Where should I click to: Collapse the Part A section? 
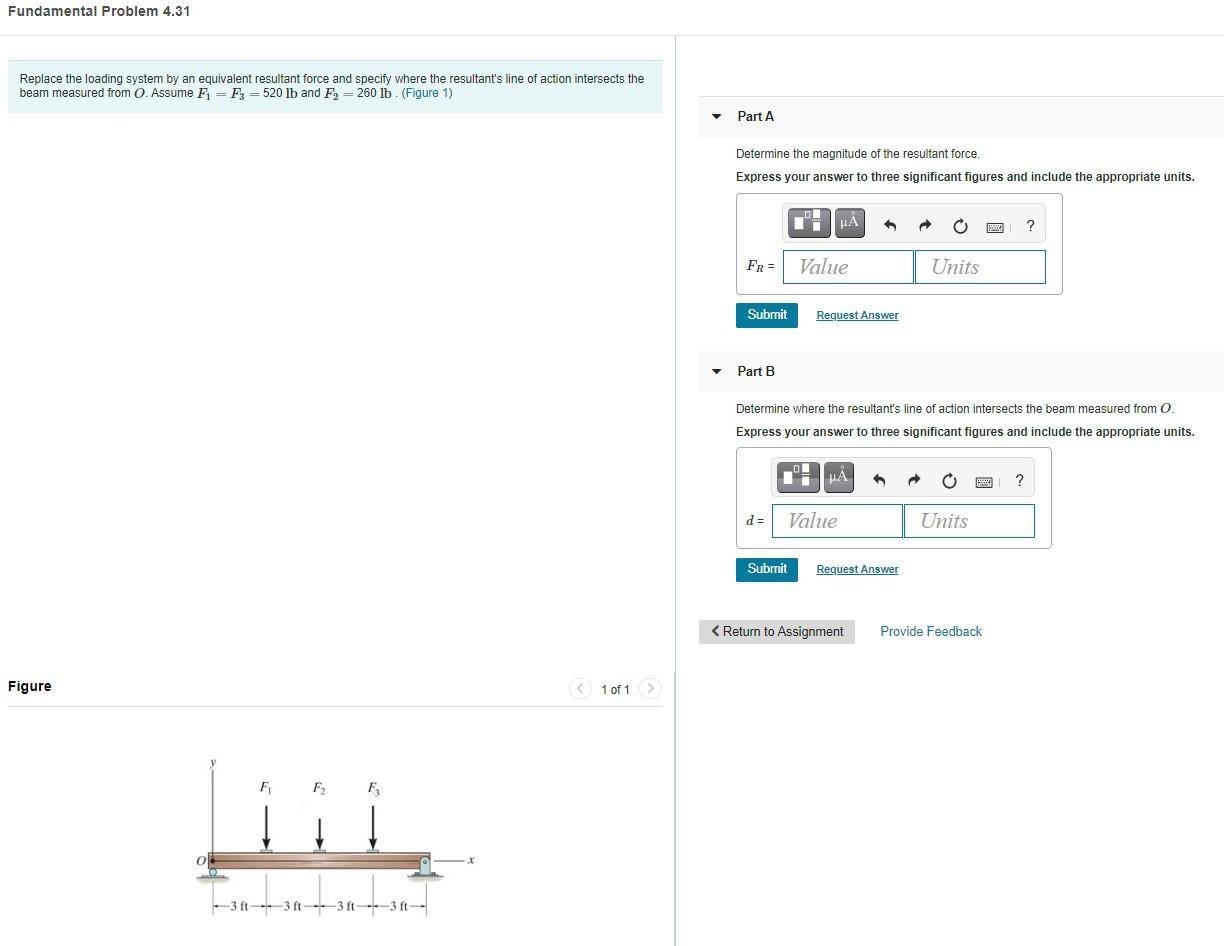(x=716, y=116)
